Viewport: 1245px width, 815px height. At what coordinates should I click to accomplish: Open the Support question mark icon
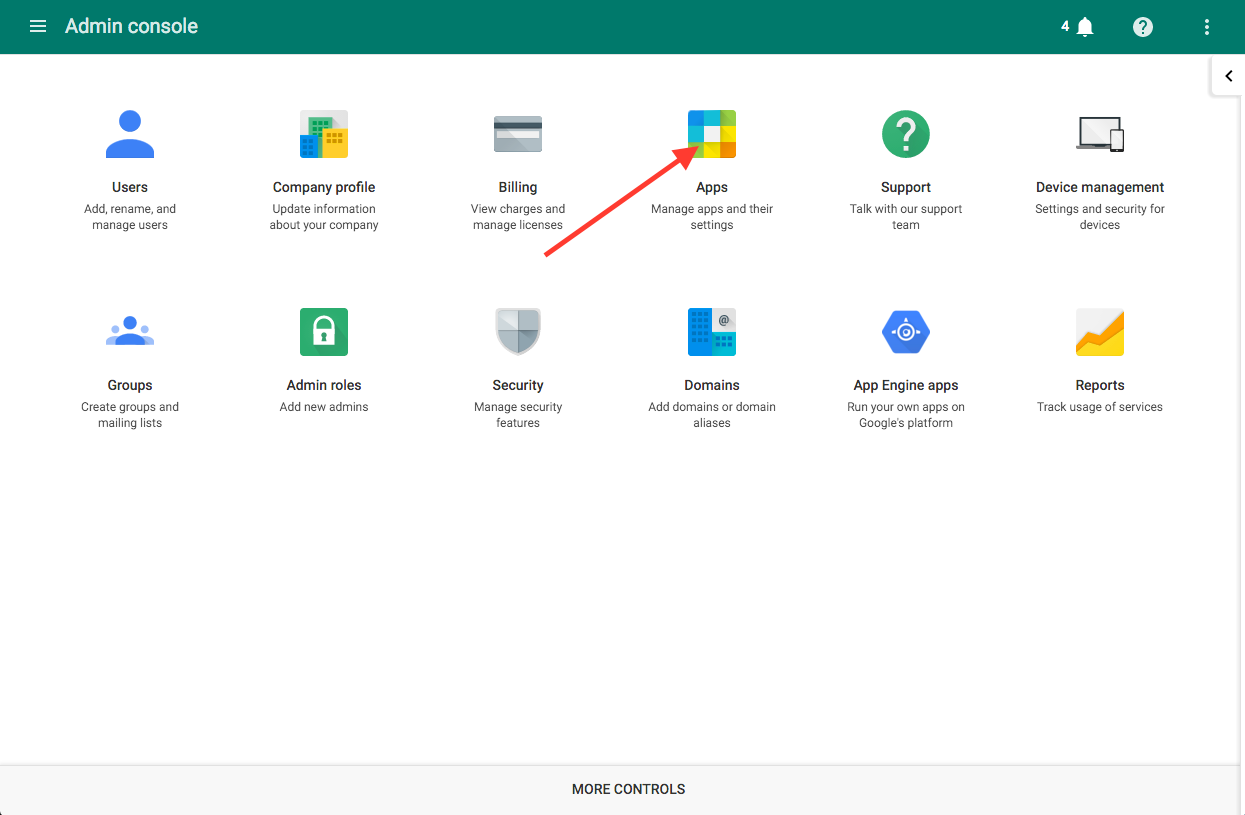(906, 134)
